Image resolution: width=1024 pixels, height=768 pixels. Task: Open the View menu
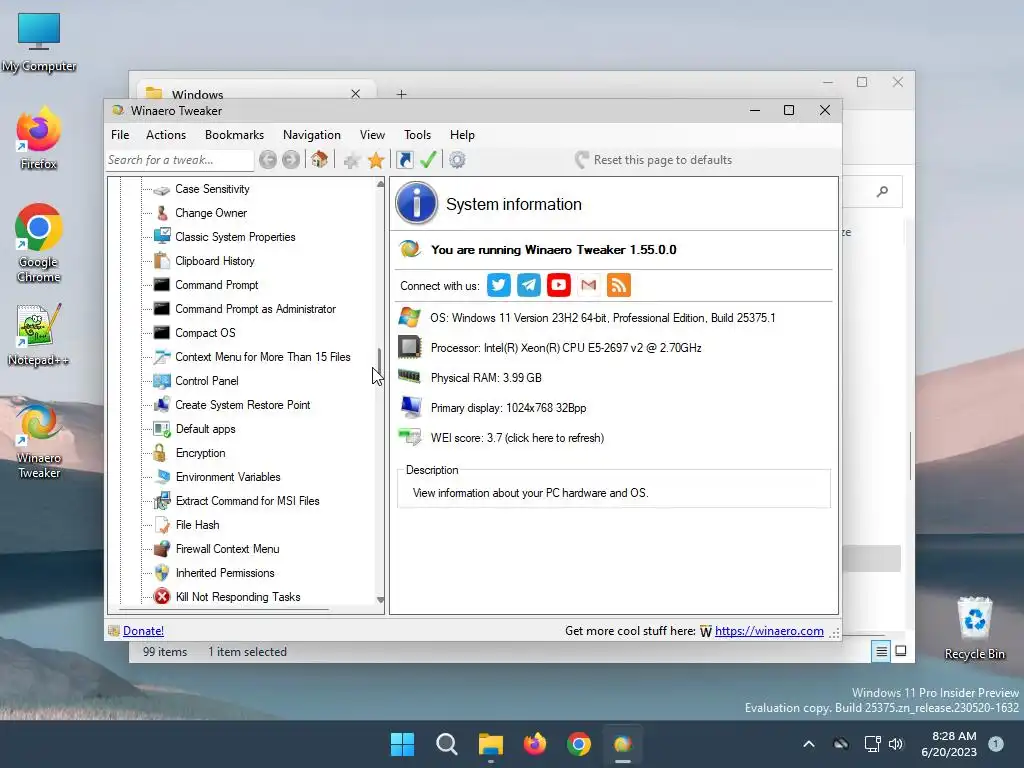[372, 135]
